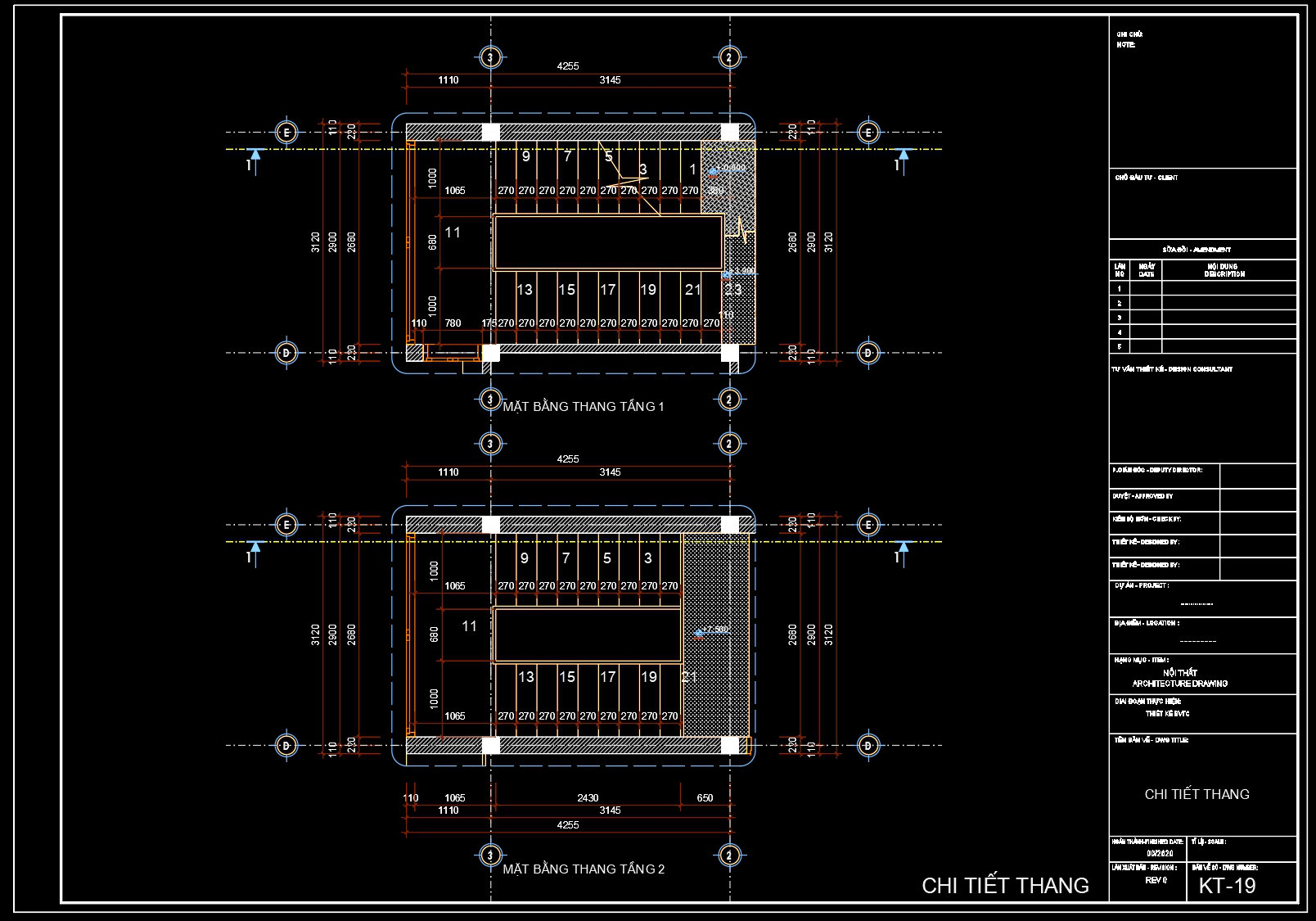Click the REV 0 revision text
Screen dimensions: 1316x921
pyautogui.click(x=1156, y=880)
